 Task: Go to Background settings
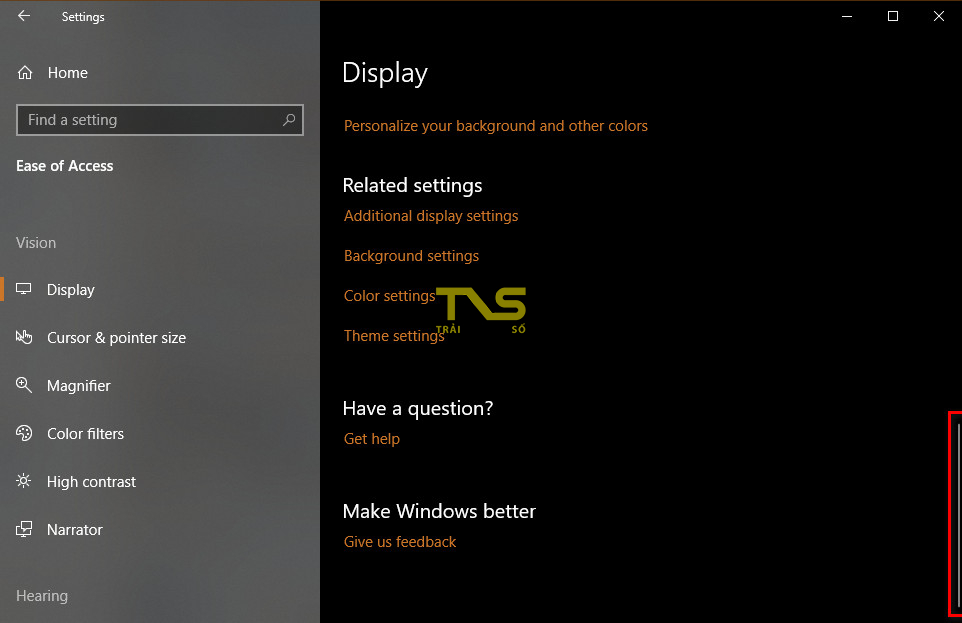point(411,256)
